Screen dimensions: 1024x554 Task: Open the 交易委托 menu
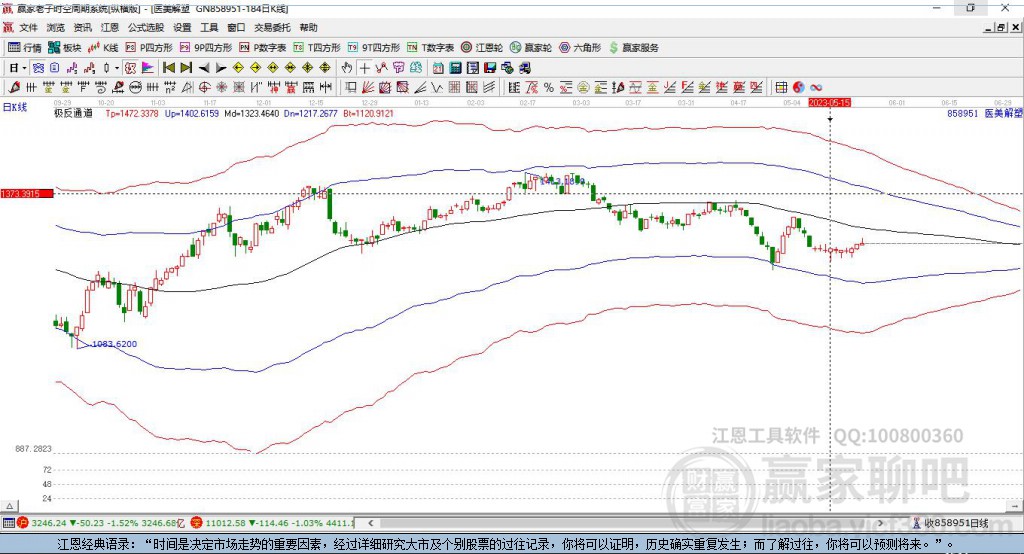click(272, 27)
